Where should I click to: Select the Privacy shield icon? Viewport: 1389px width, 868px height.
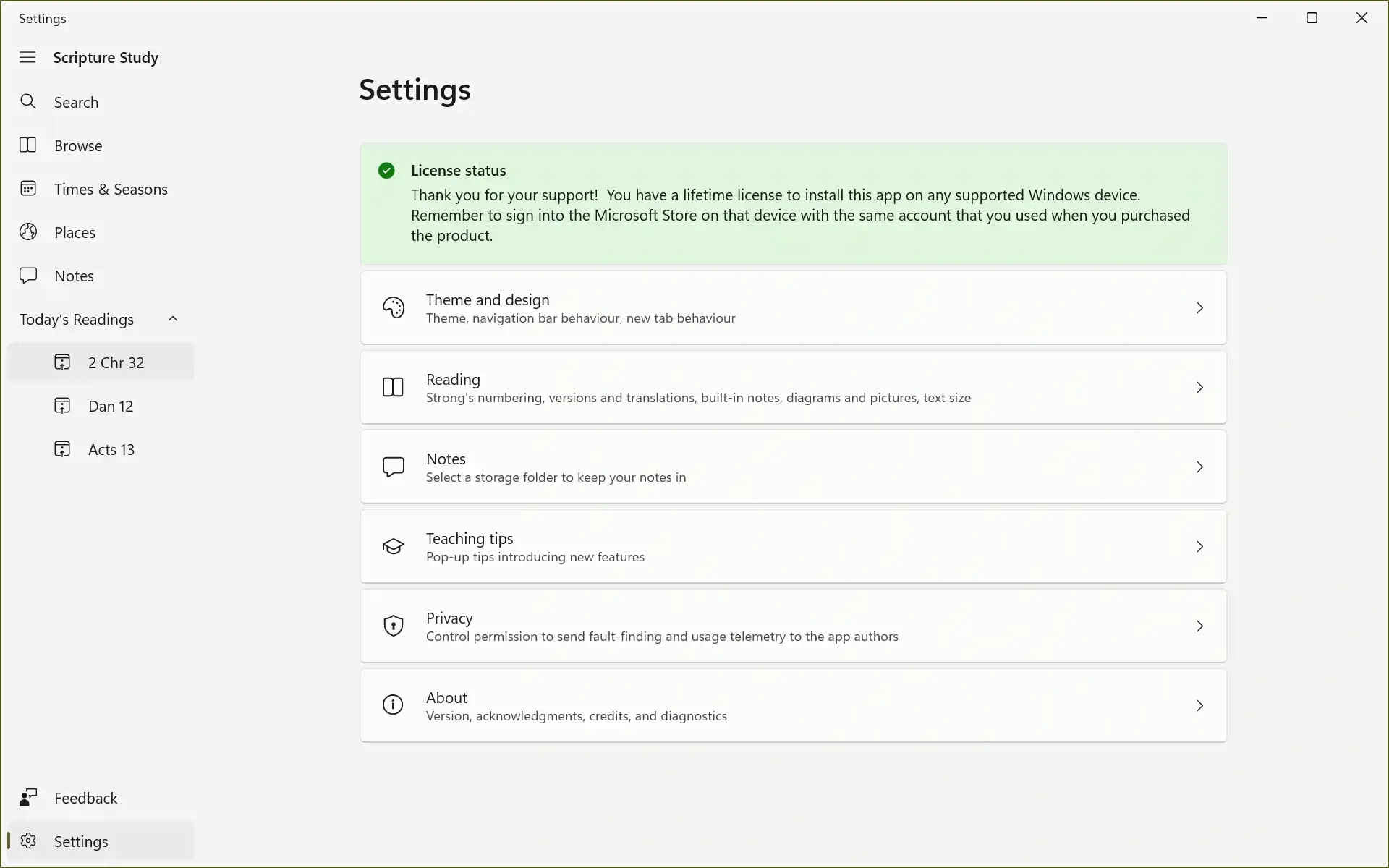click(x=393, y=626)
